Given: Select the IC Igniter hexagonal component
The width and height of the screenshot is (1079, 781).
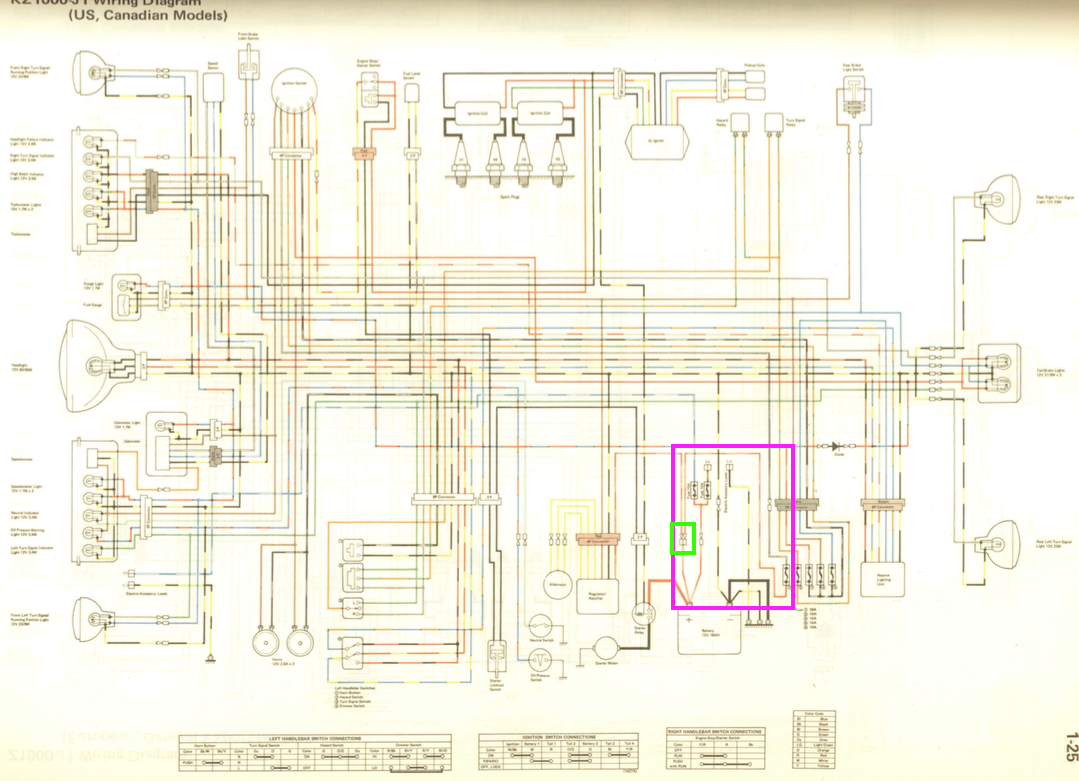Looking at the screenshot, I should click(655, 139).
